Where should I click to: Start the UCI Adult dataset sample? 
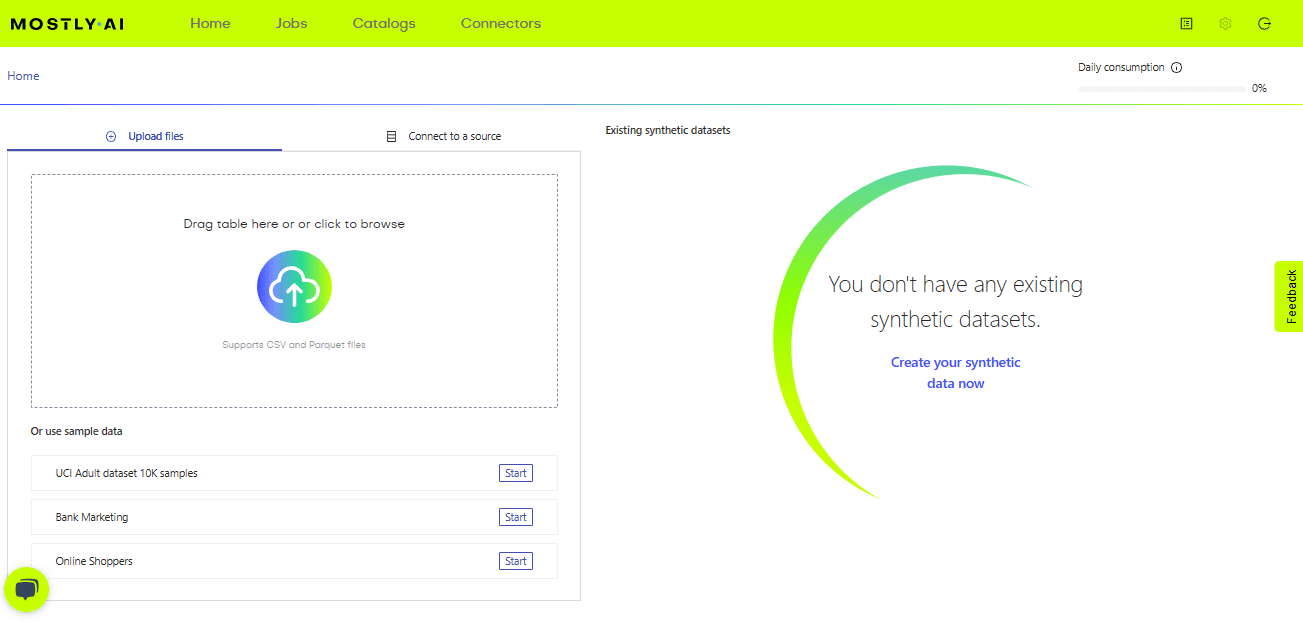(516, 473)
